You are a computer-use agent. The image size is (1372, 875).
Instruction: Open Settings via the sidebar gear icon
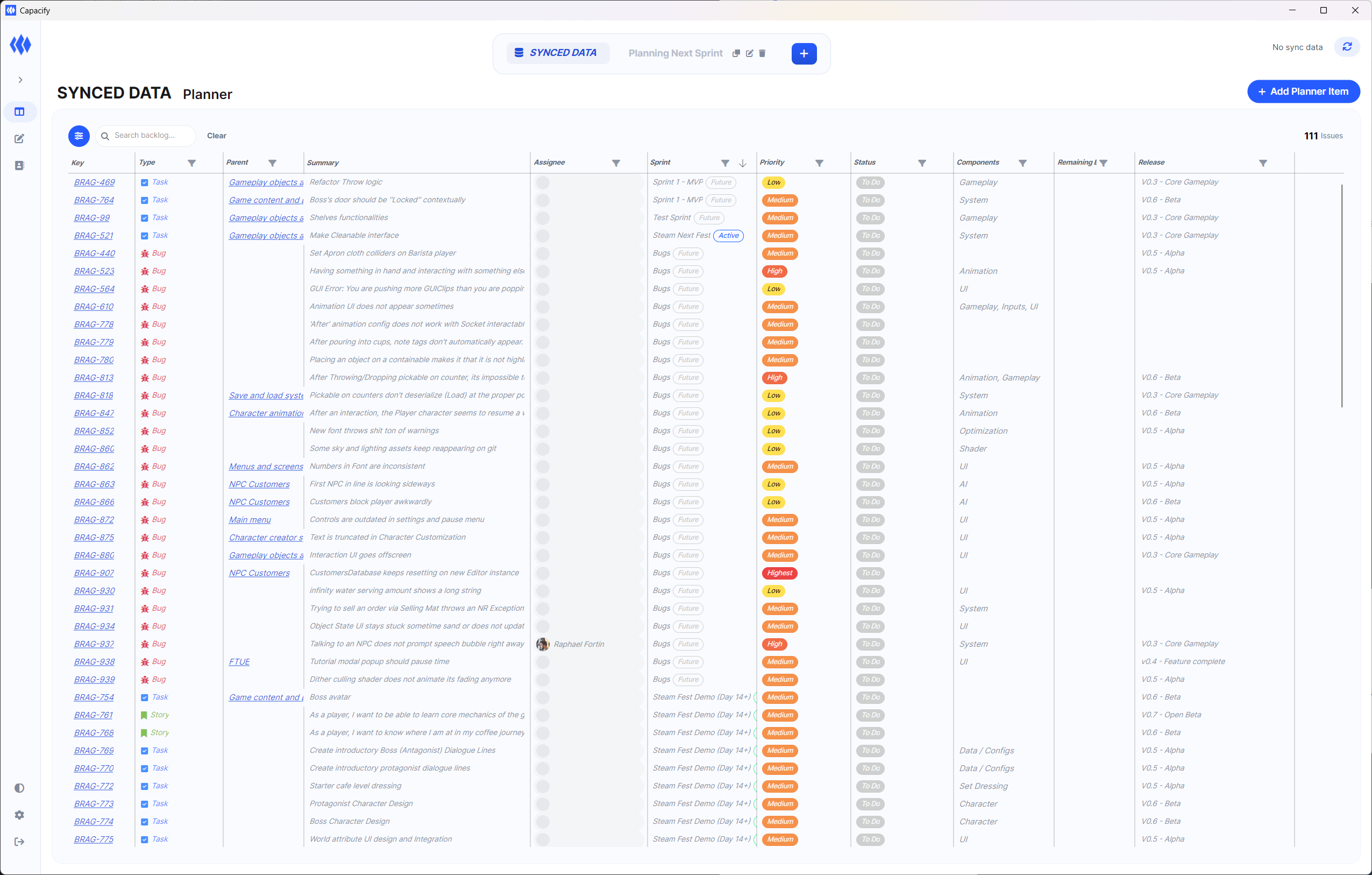click(x=20, y=815)
